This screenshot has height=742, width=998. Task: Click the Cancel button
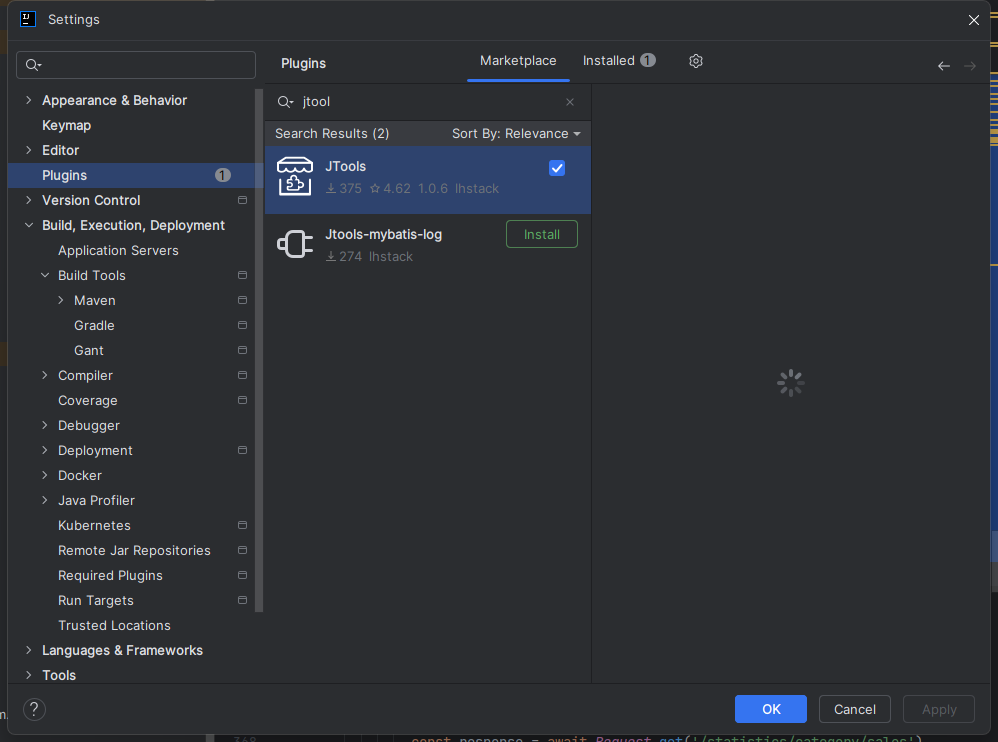(854, 709)
